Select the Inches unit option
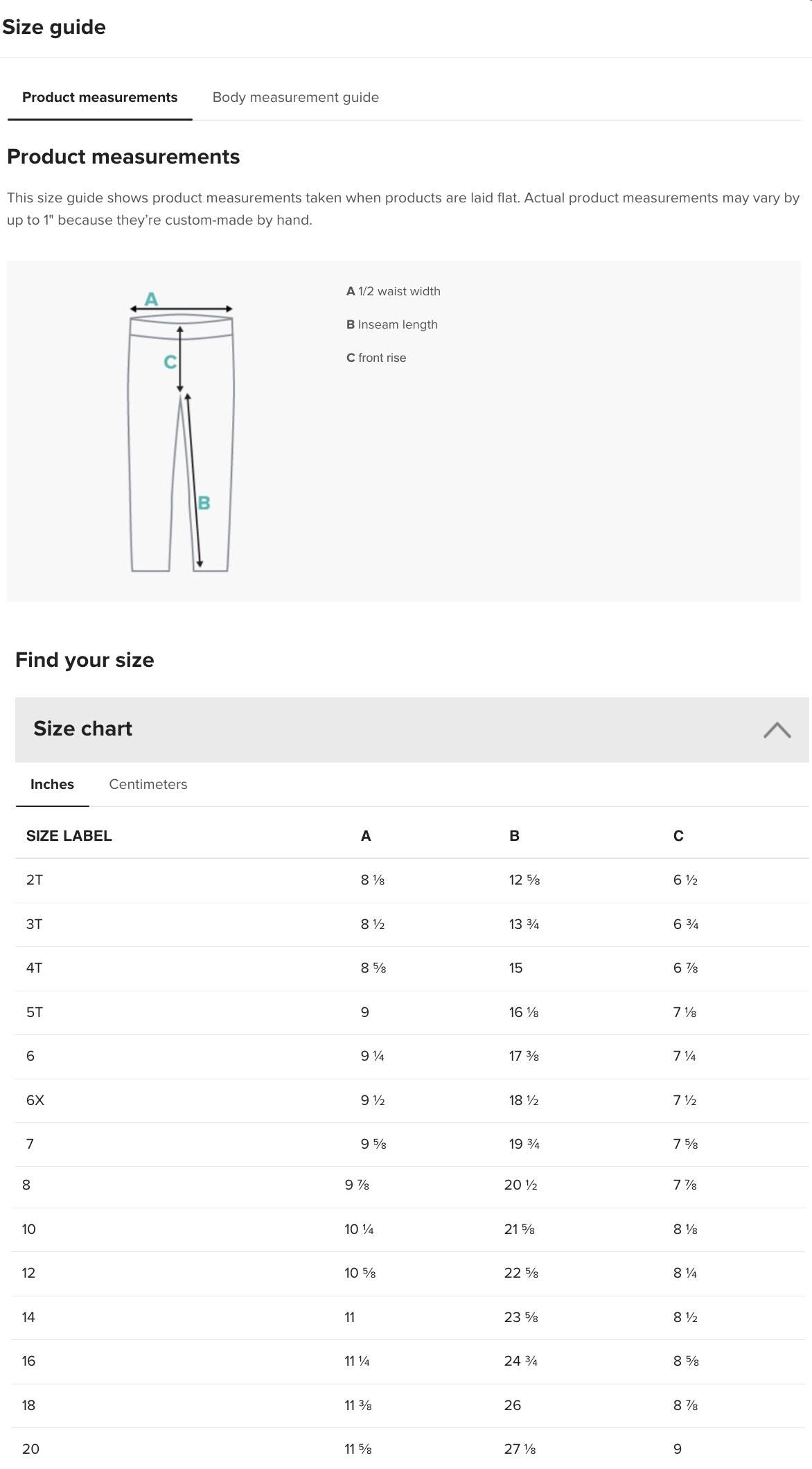 pos(51,784)
